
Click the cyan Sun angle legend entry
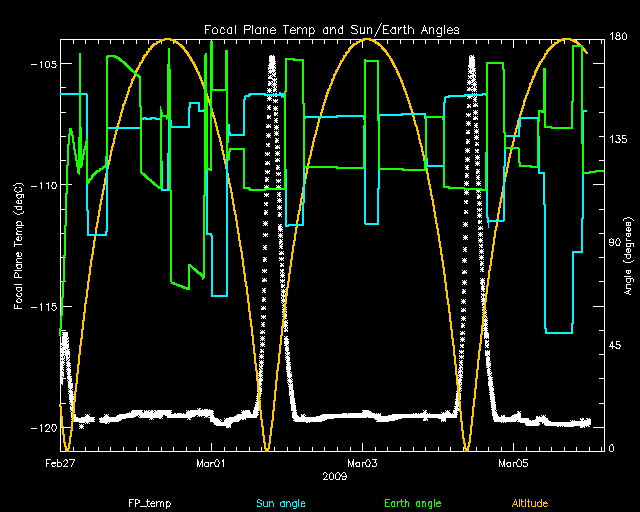(x=278, y=503)
